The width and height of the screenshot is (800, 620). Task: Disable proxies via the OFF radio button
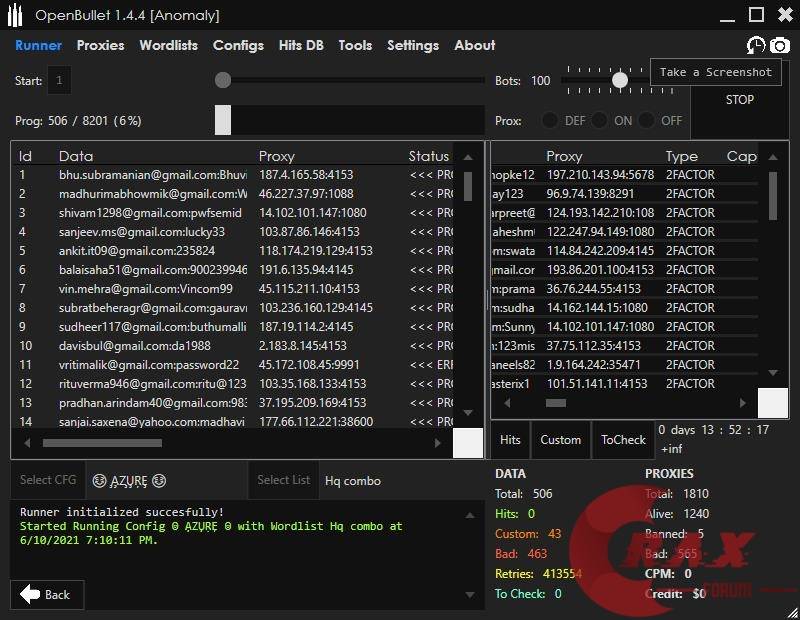tap(650, 119)
